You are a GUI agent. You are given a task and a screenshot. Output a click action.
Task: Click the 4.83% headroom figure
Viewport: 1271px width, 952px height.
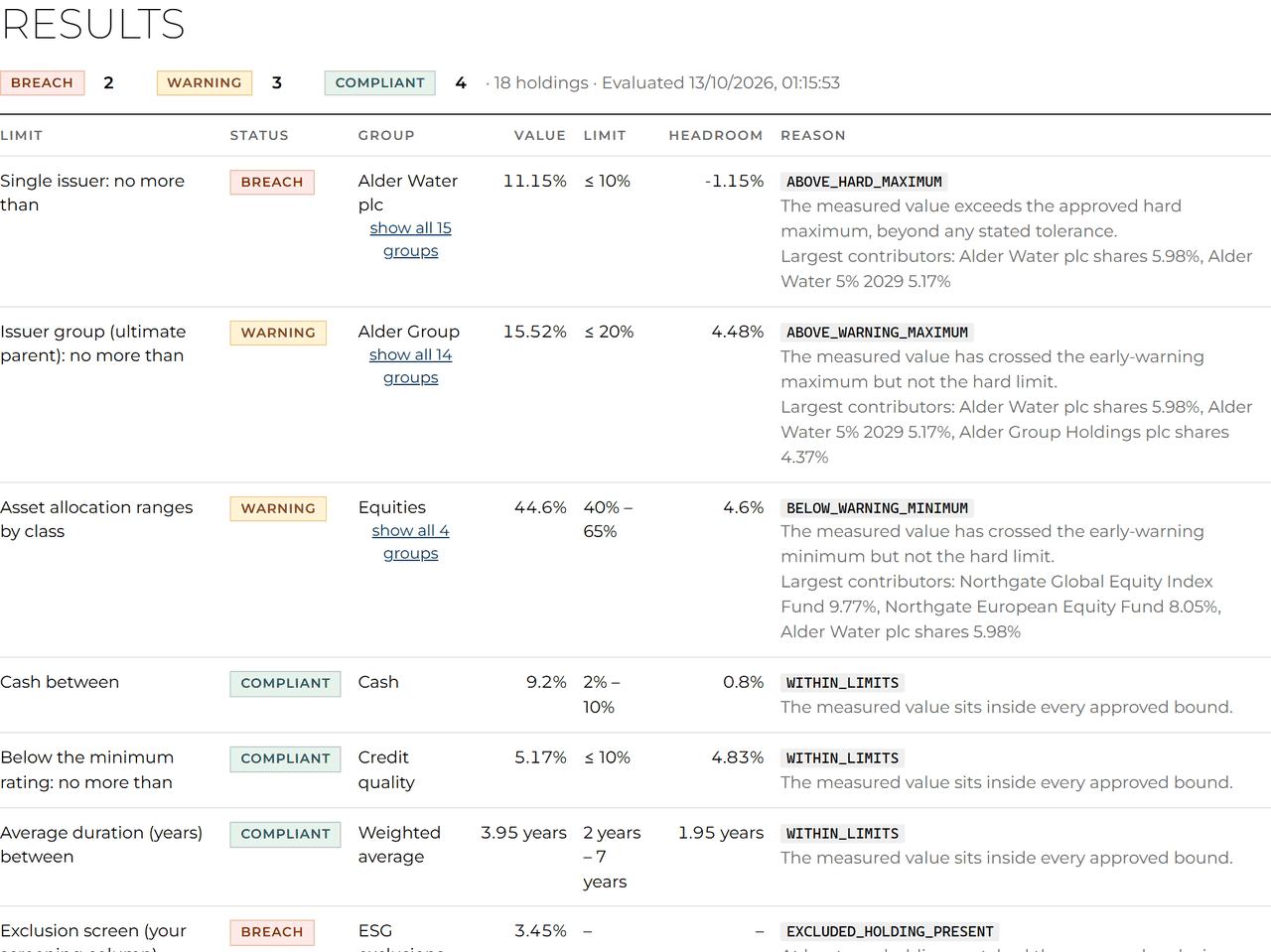tap(737, 757)
